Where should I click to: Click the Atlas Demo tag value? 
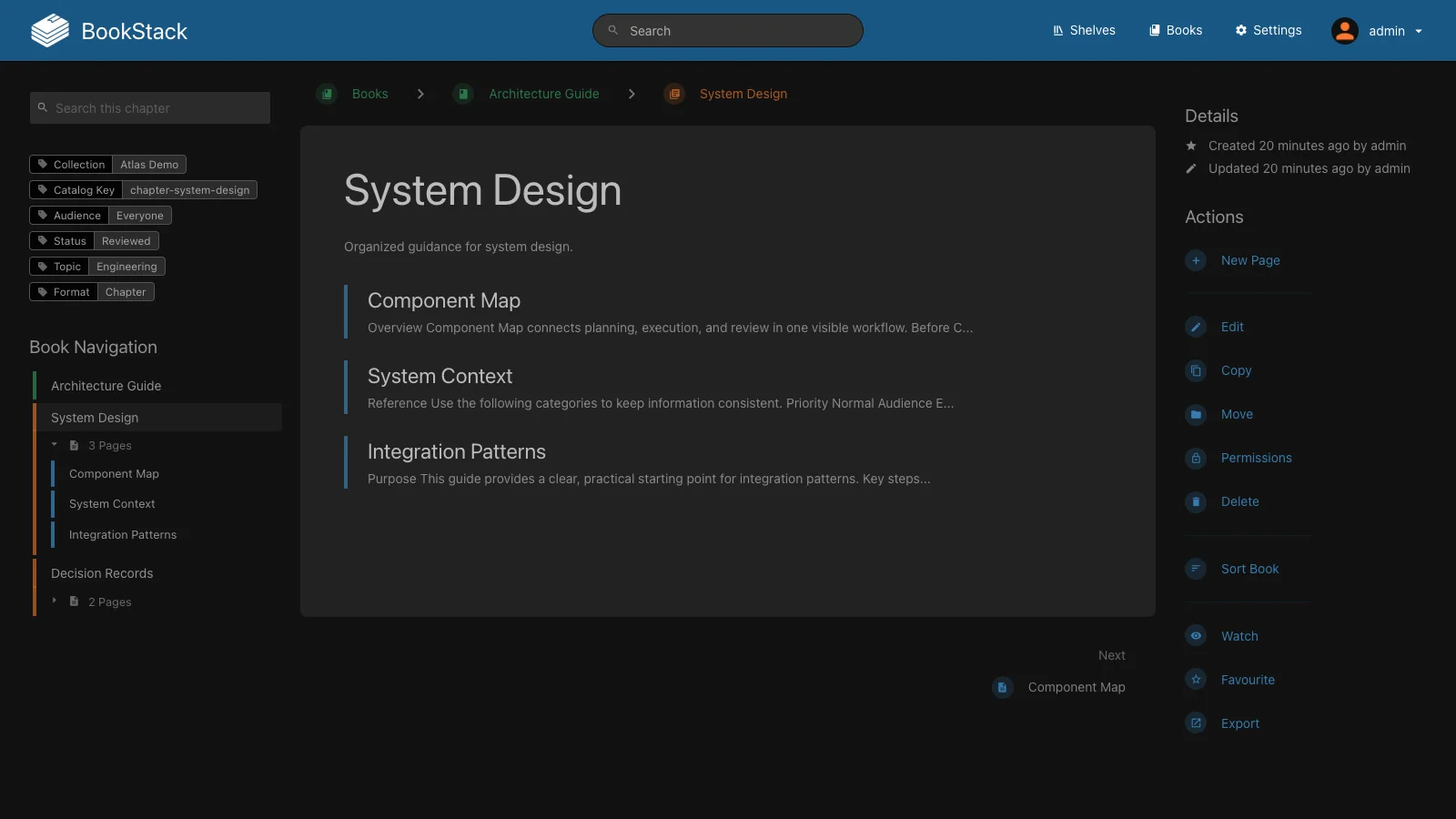click(149, 165)
